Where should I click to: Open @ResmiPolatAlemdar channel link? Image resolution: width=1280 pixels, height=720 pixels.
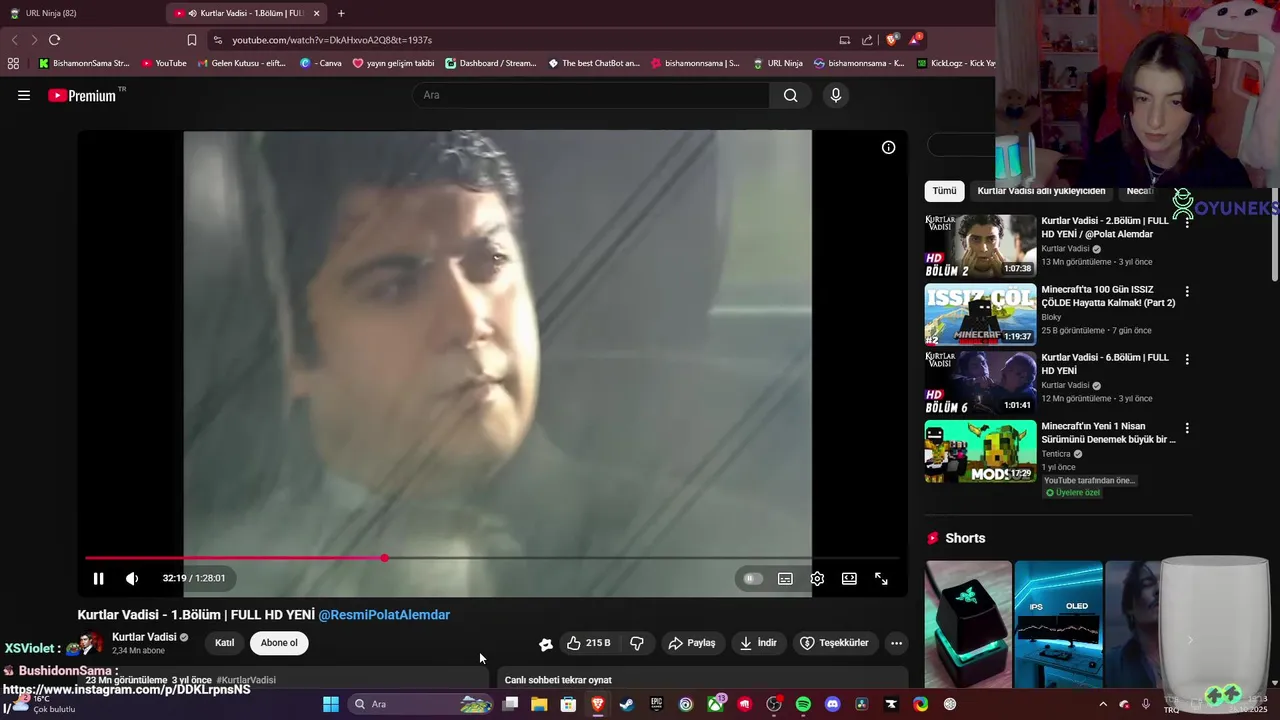[x=384, y=615]
